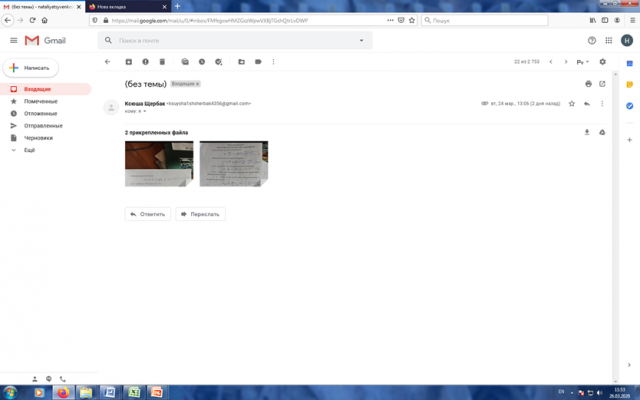Open Firefox application menu

(632, 20)
